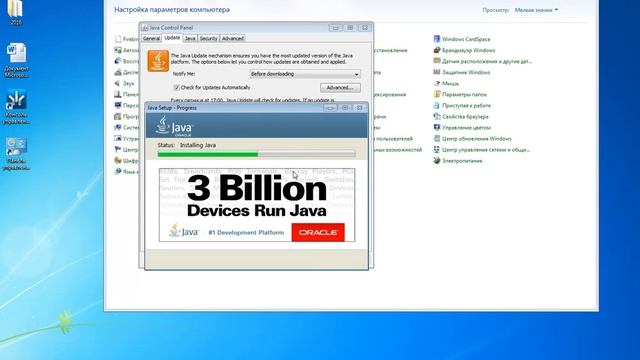The height and width of the screenshot is (360, 640).
Task: Click the 3 Billion Devices advertisement
Action: (x=257, y=205)
